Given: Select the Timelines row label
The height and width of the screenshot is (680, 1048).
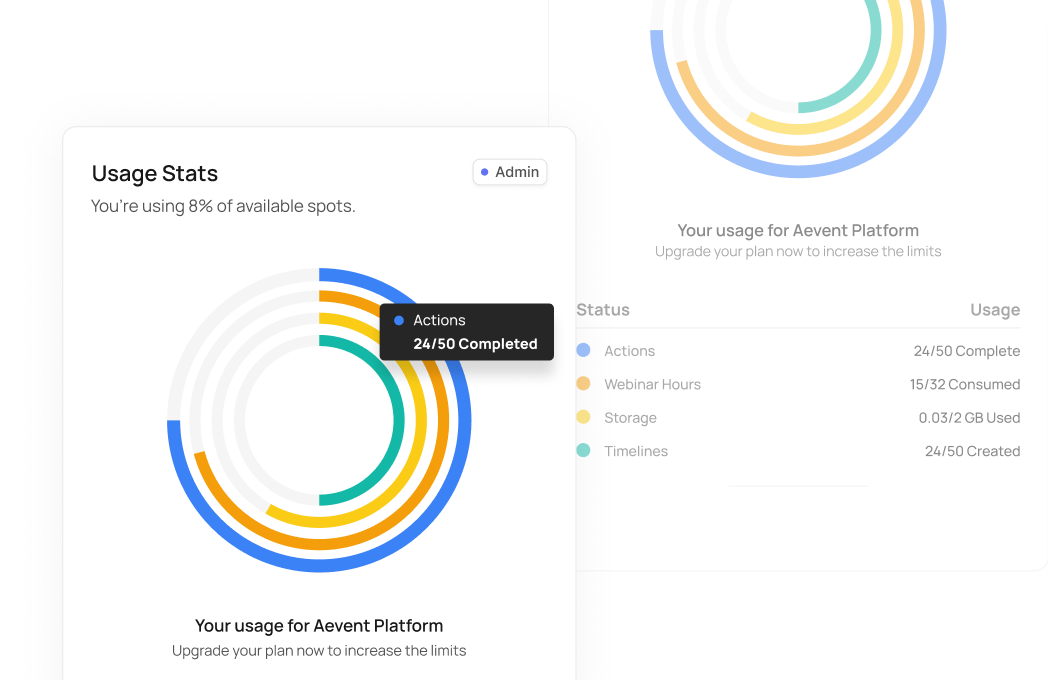Looking at the screenshot, I should pos(636,451).
